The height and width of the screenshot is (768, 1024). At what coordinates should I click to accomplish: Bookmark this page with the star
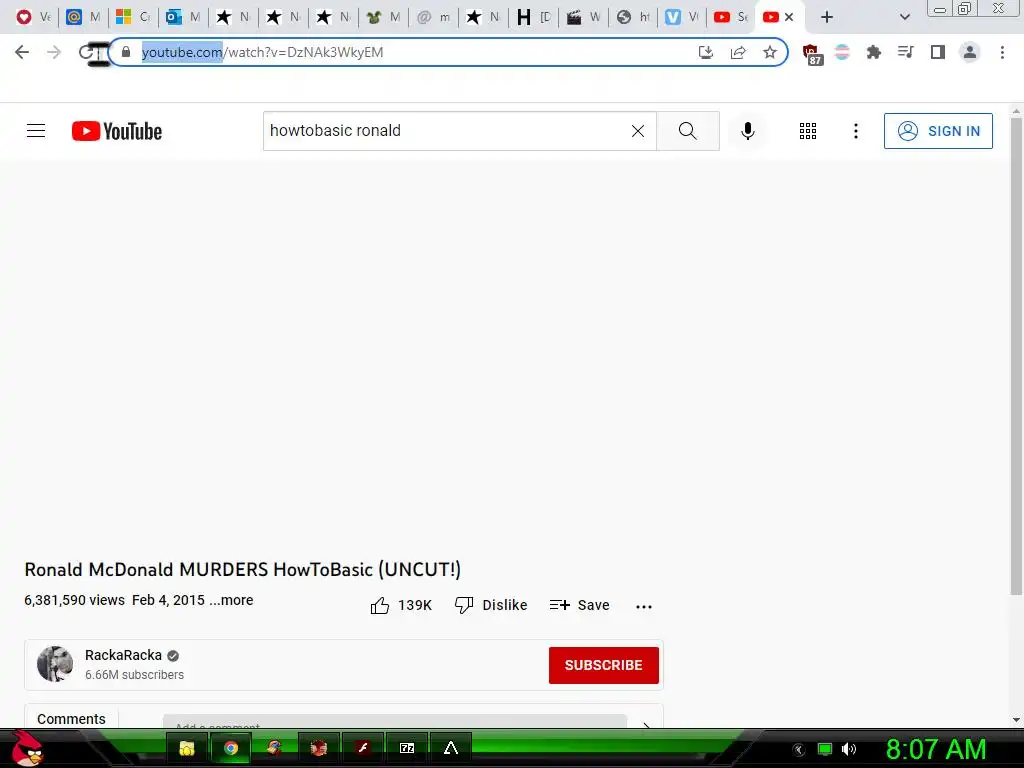(x=770, y=52)
